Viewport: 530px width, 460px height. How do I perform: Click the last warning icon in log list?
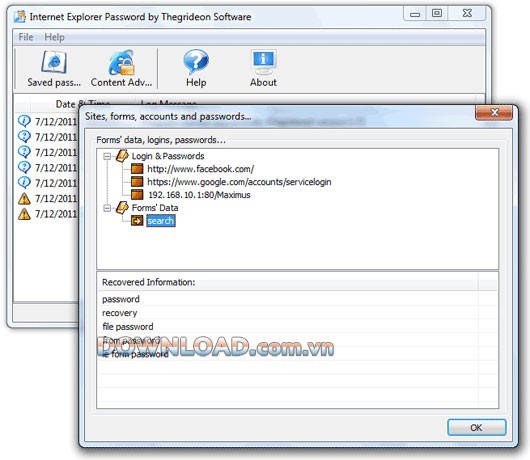[24, 214]
